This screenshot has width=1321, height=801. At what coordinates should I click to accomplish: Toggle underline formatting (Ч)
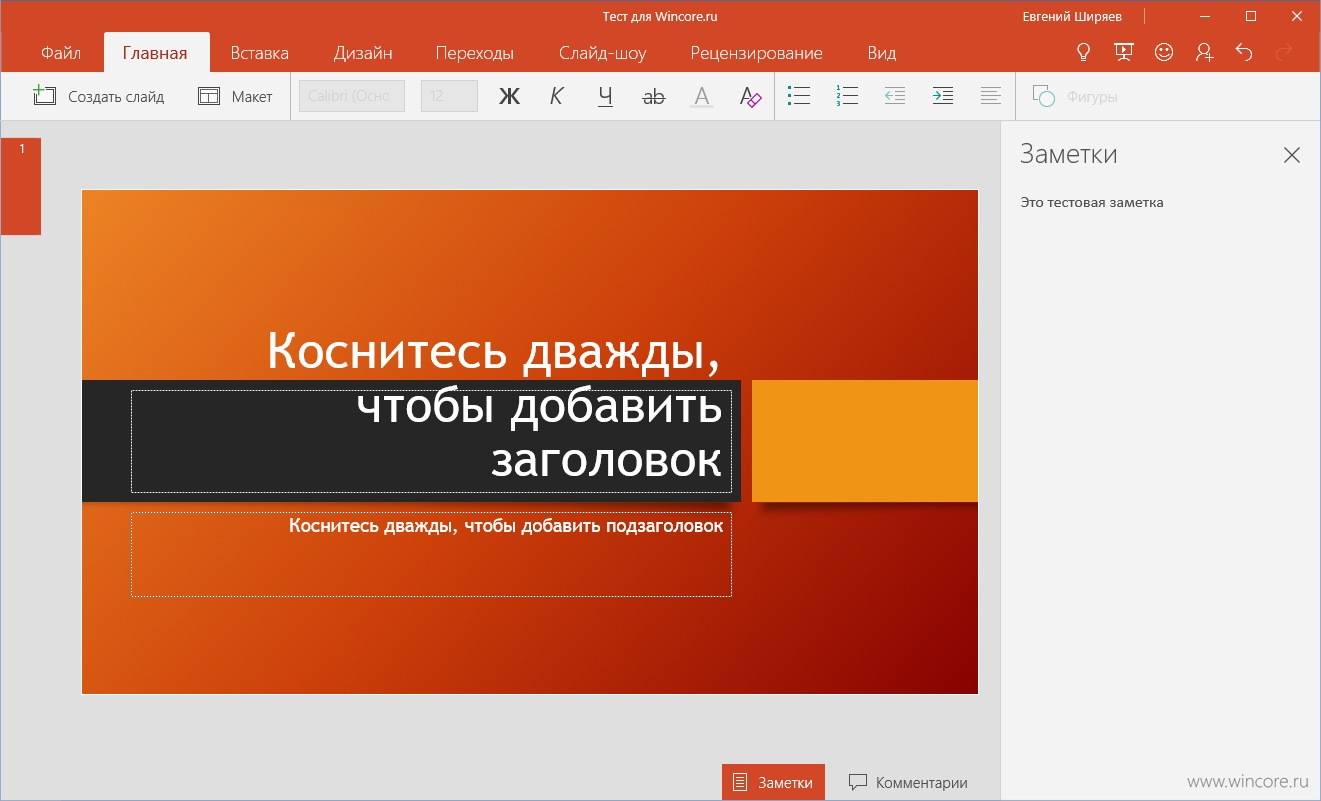click(605, 97)
